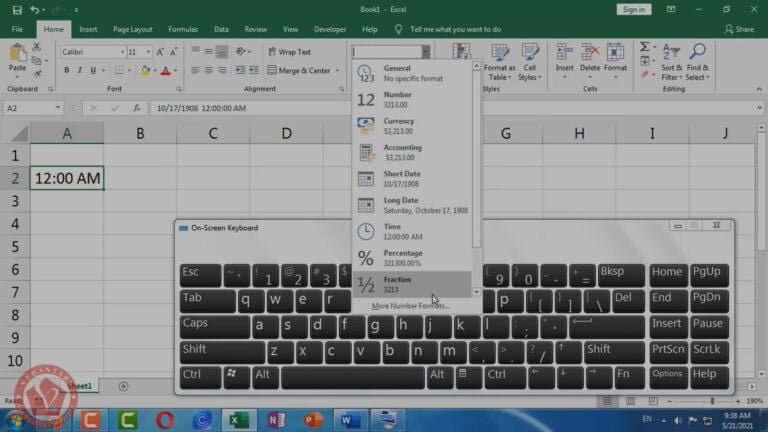
Task: Click the Font Color letter A icon
Action: pos(166,71)
